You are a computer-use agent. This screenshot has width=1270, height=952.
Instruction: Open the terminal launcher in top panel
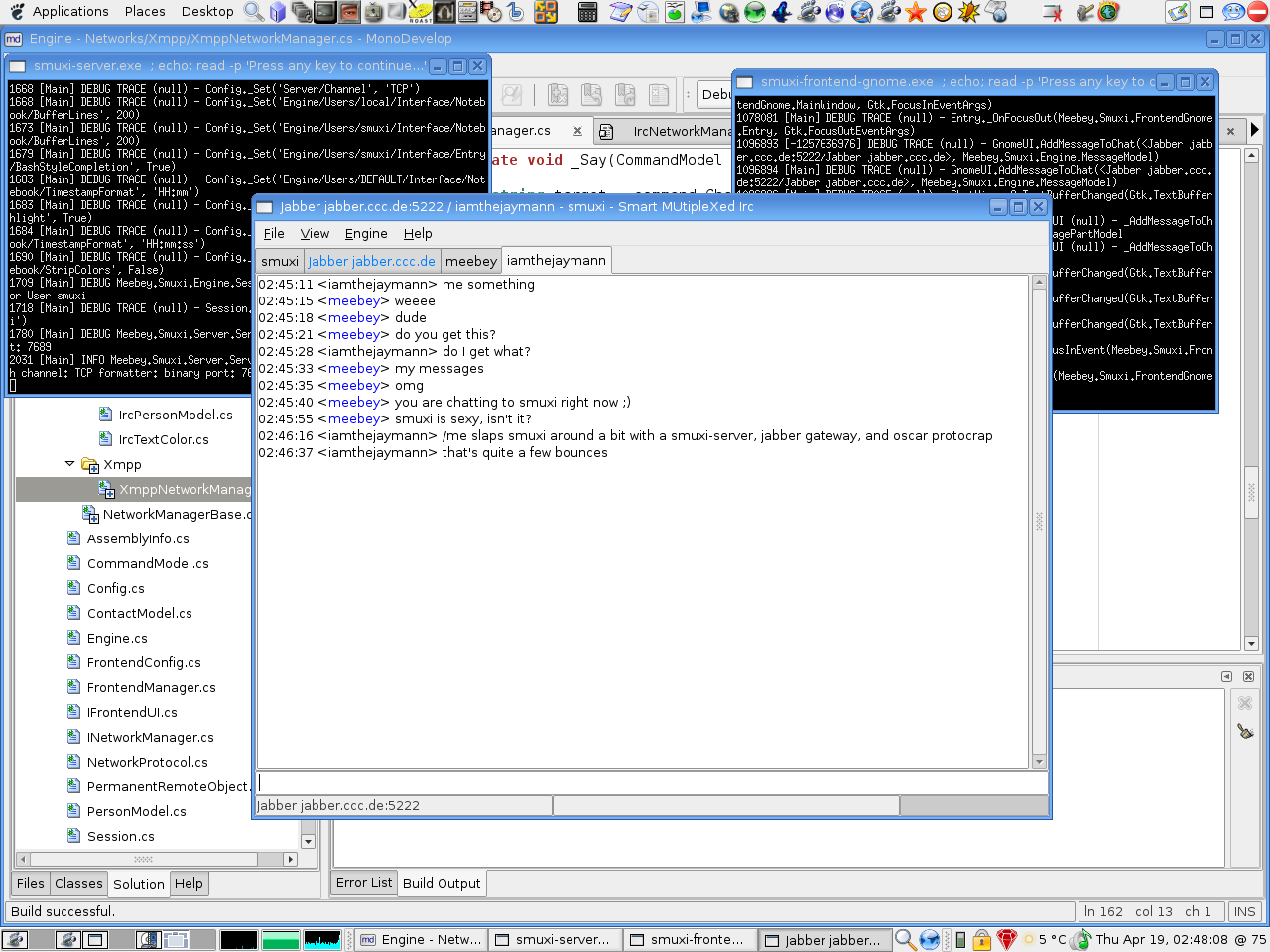(325, 12)
